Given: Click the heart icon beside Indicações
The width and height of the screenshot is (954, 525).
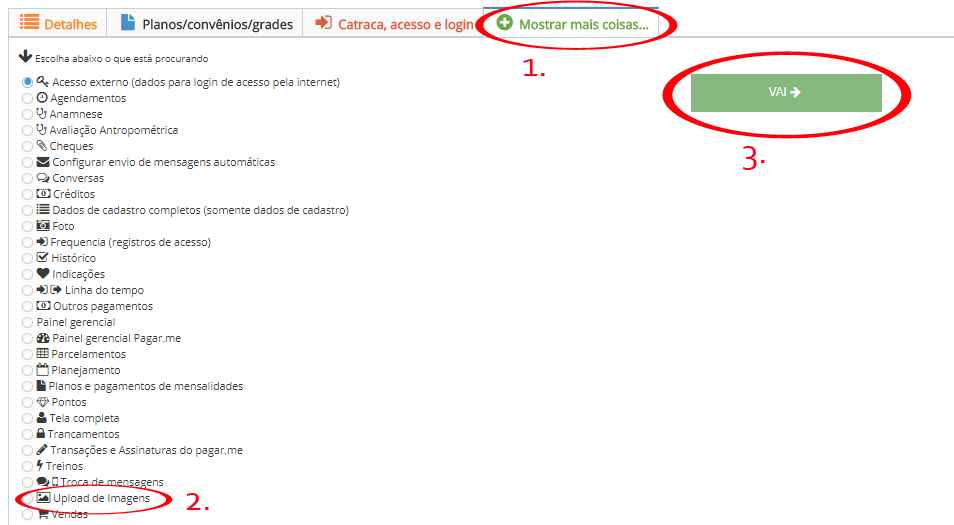Looking at the screenshot, I should pos(43,274).
